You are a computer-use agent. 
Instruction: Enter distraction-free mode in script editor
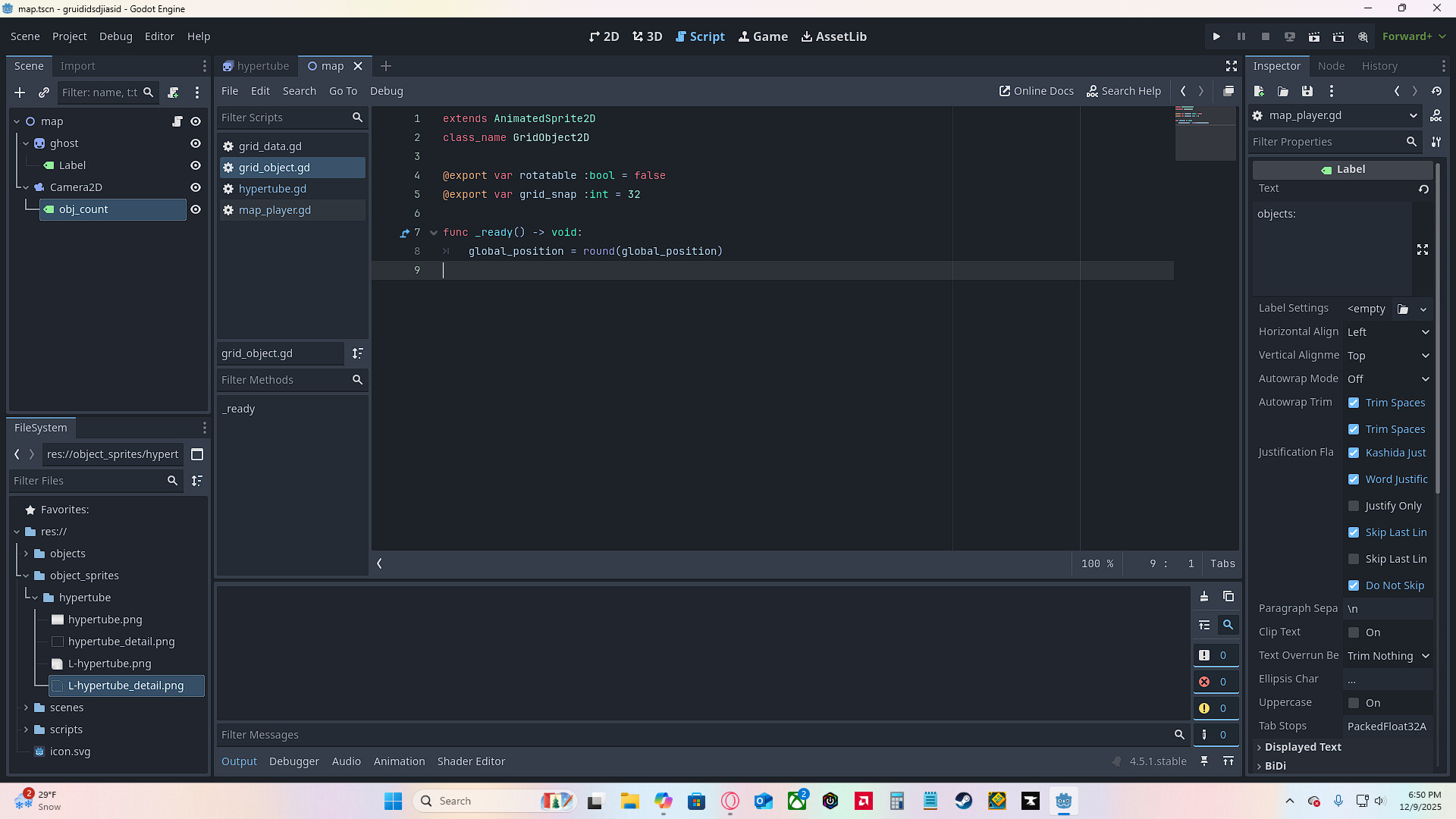click(1231, 65)
